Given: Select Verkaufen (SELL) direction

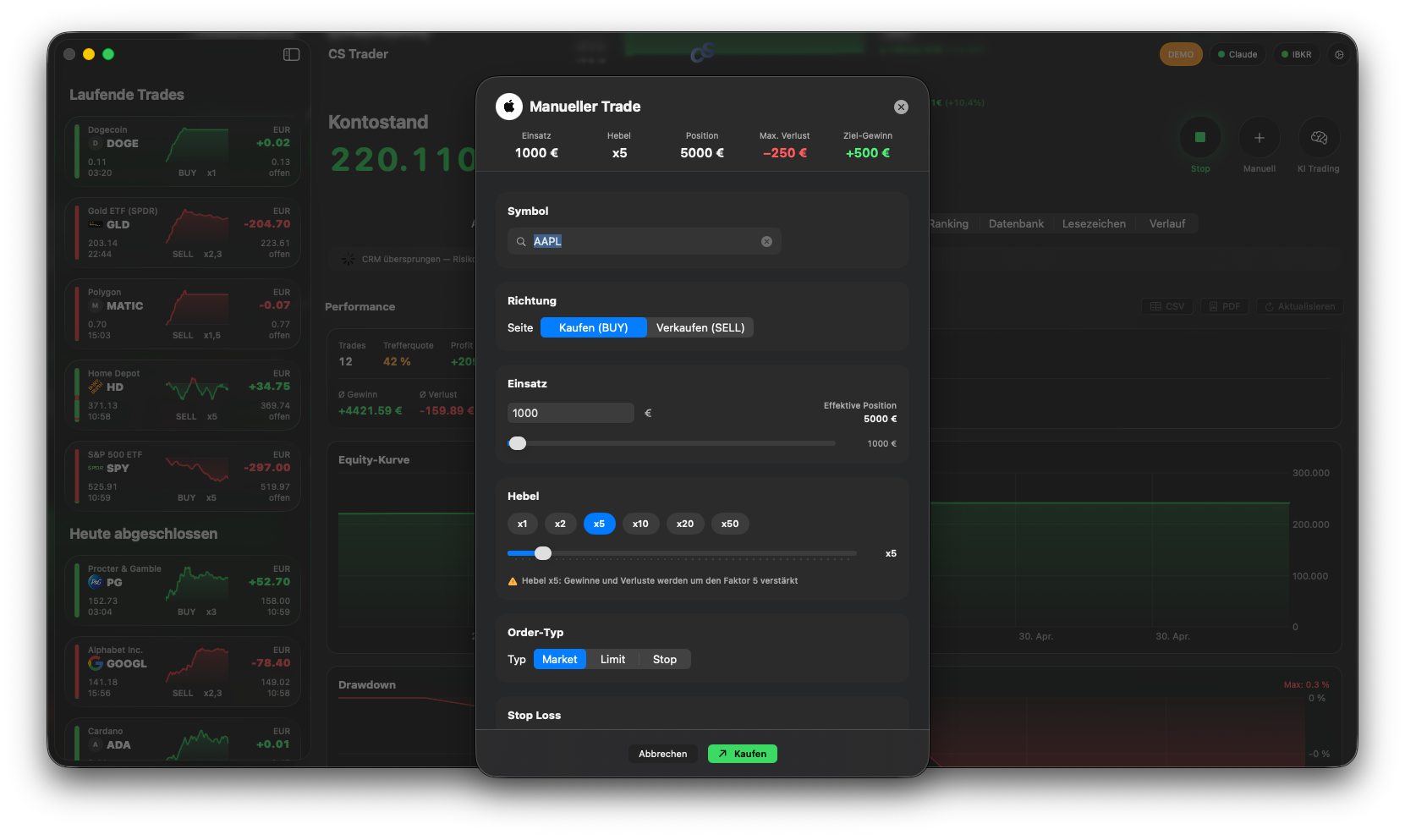Looking at the screenshot, I should 700,327.
